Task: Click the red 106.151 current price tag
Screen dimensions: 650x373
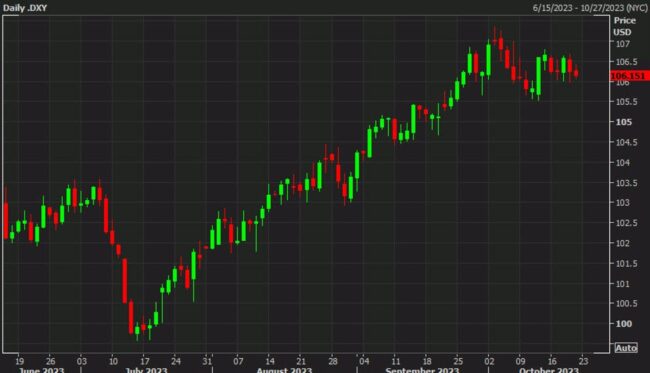Action: 629,75
